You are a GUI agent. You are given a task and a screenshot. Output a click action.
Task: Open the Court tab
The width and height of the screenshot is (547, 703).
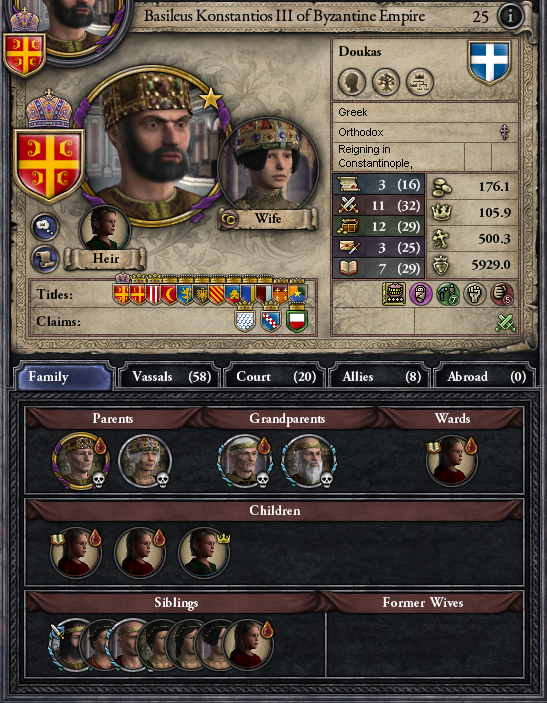[x=275, y=376]
